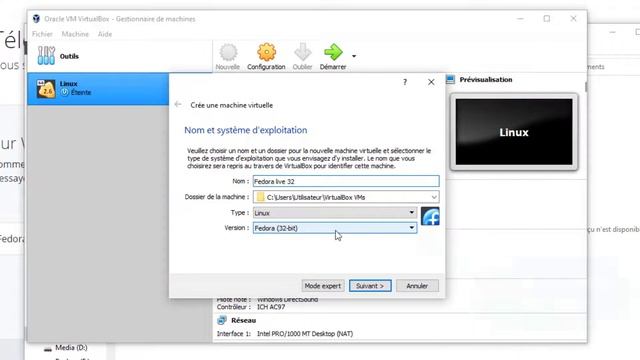Click the Réseau section icon

pos(222,320)
